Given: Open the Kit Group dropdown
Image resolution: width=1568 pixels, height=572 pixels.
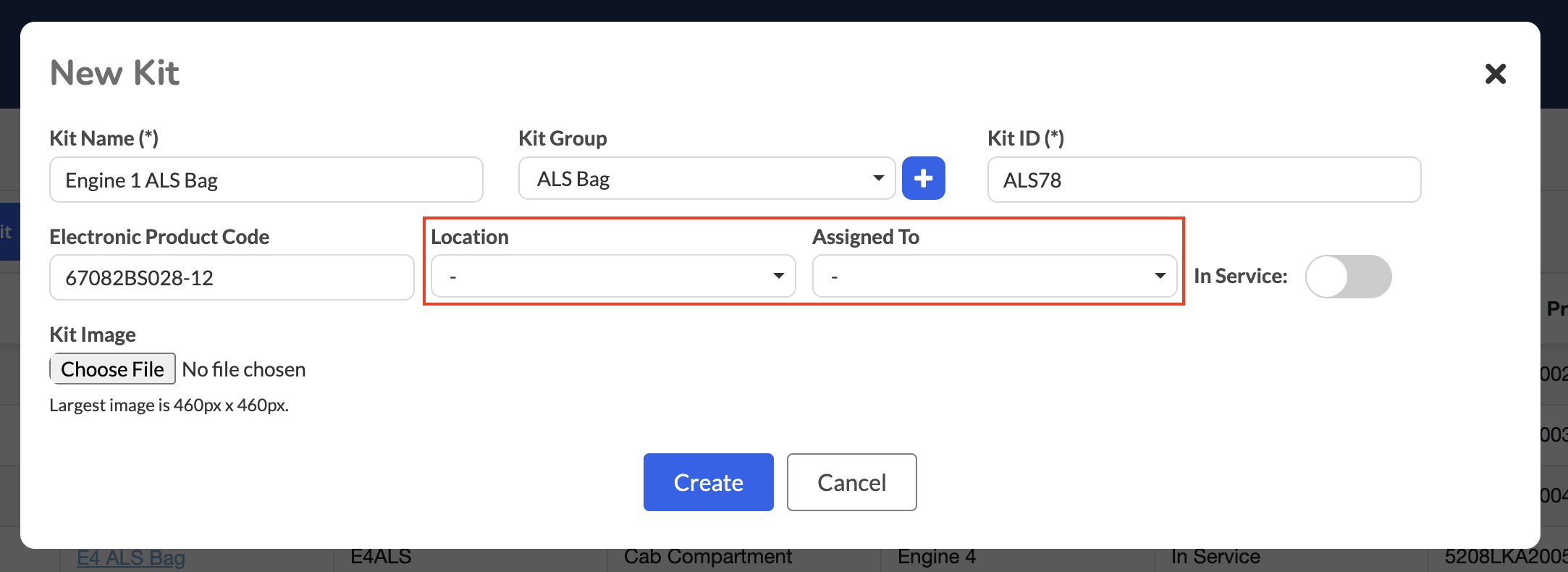Looking at the screenshot, I should coord(707,178).
